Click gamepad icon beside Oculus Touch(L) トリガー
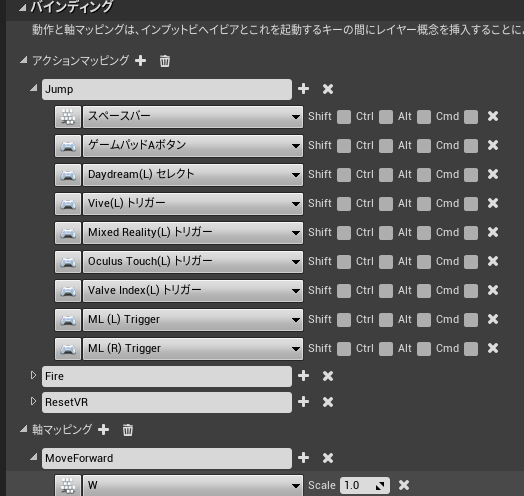 tap(68, 262)
